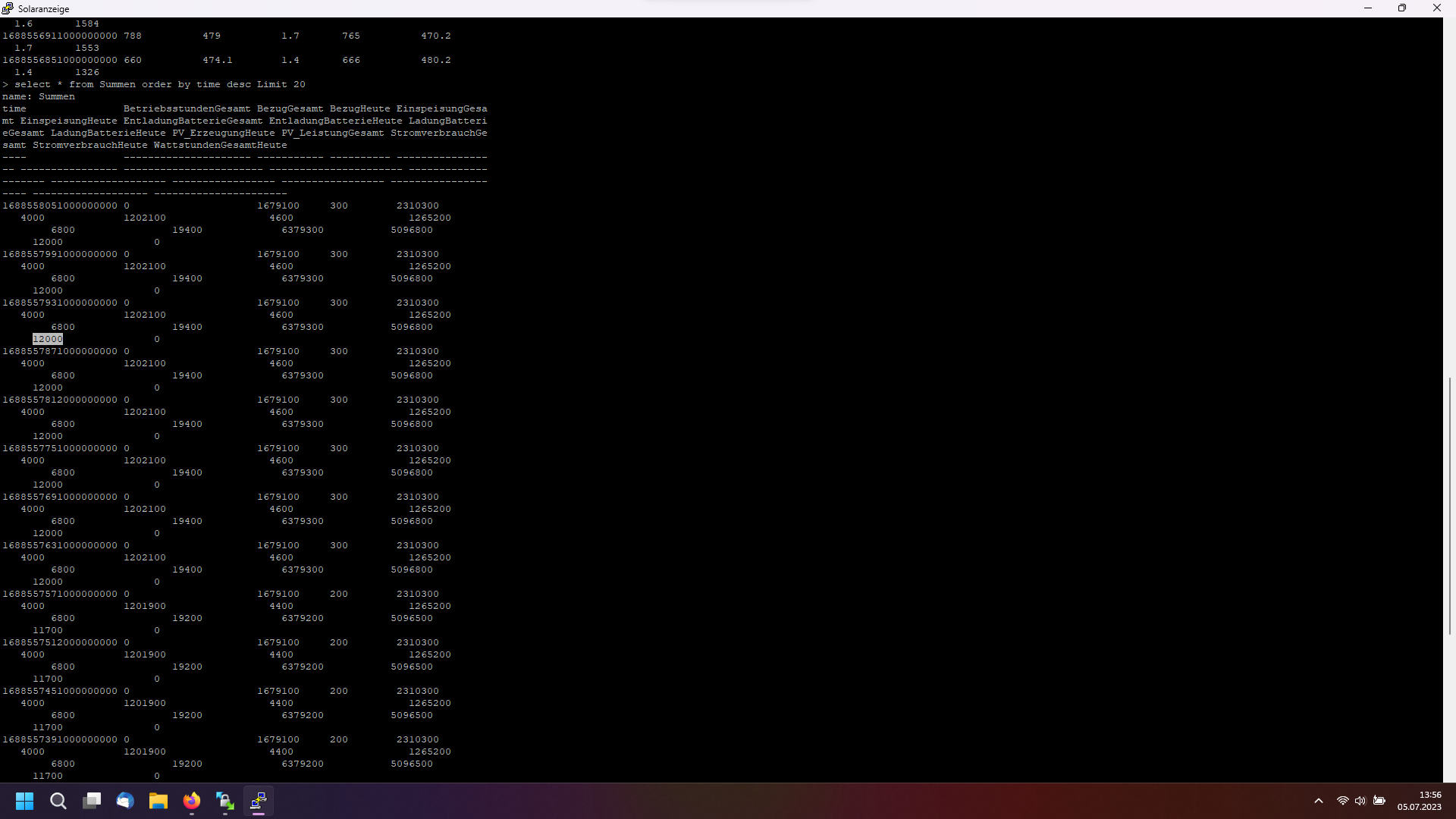The image size is (1456, 819).
Task: Minimize the Solaranzeige window
Action: tap(1368, 8)
